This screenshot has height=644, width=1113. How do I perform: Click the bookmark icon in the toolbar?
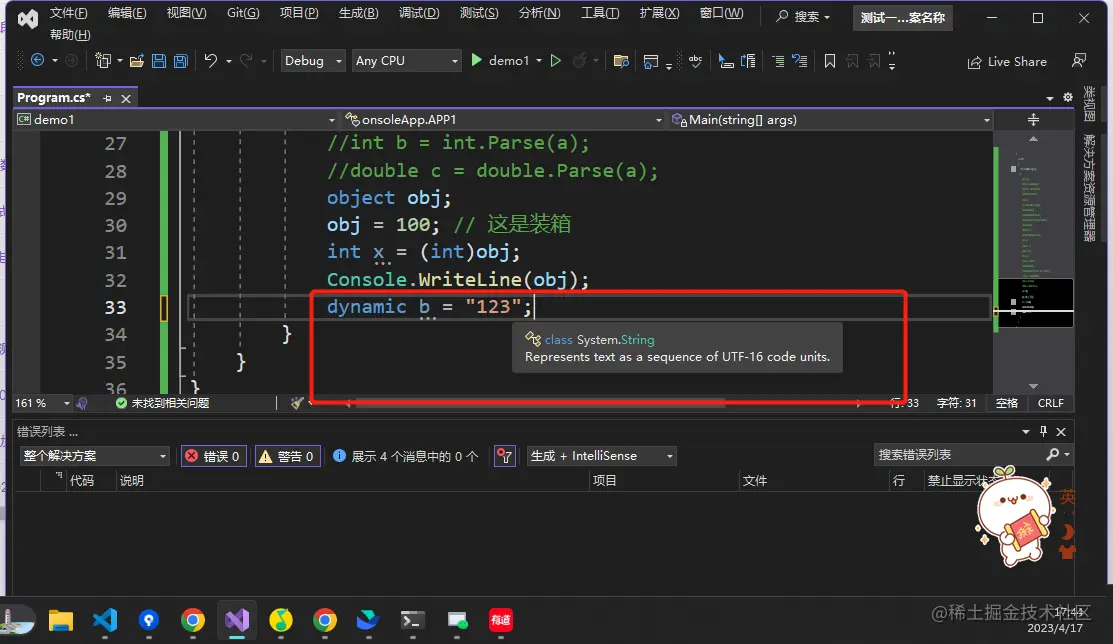point(829,61)
